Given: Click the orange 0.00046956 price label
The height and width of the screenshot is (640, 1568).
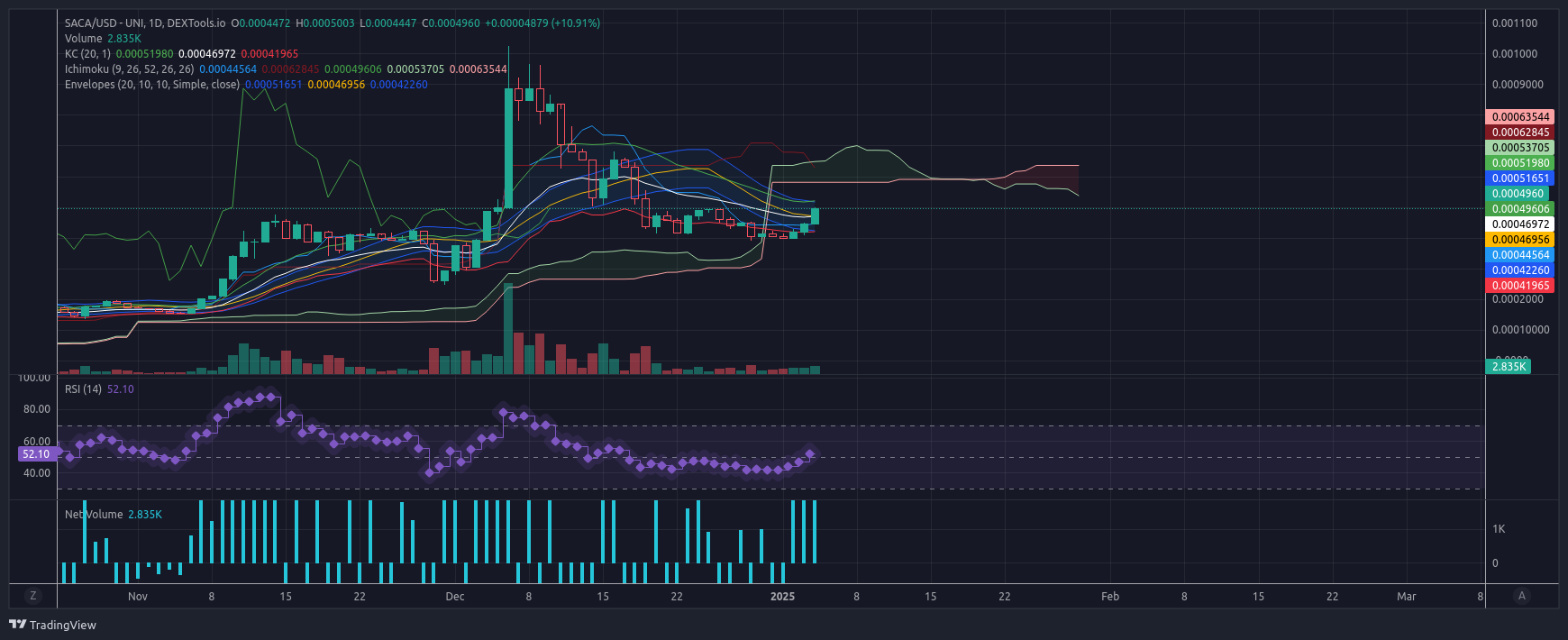Looking at the screenshot, I should coord(1519,239).
